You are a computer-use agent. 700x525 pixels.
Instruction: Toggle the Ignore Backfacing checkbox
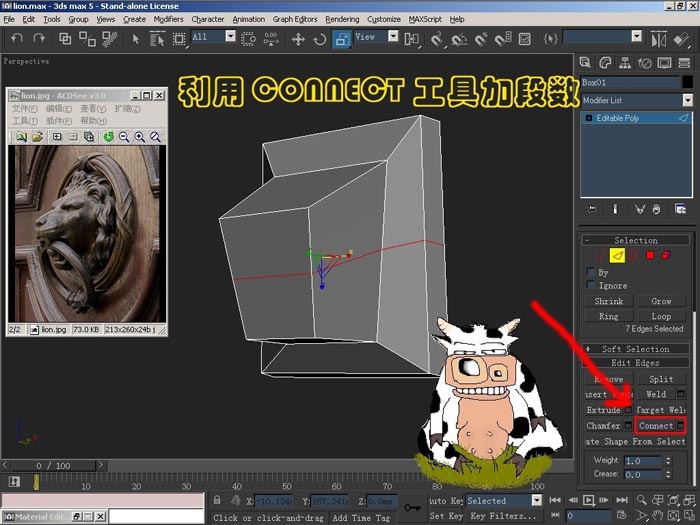pyautogui.click(x=591, y=284)
